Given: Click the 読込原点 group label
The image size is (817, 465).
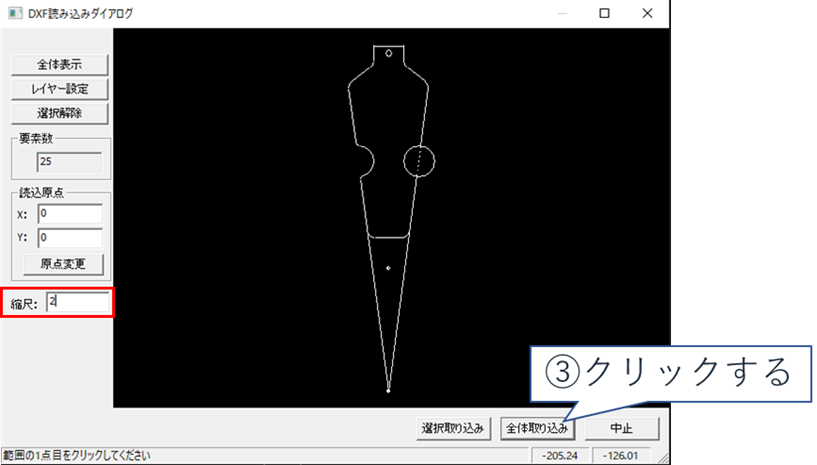Looking at the screenshot, I should 41,193.
